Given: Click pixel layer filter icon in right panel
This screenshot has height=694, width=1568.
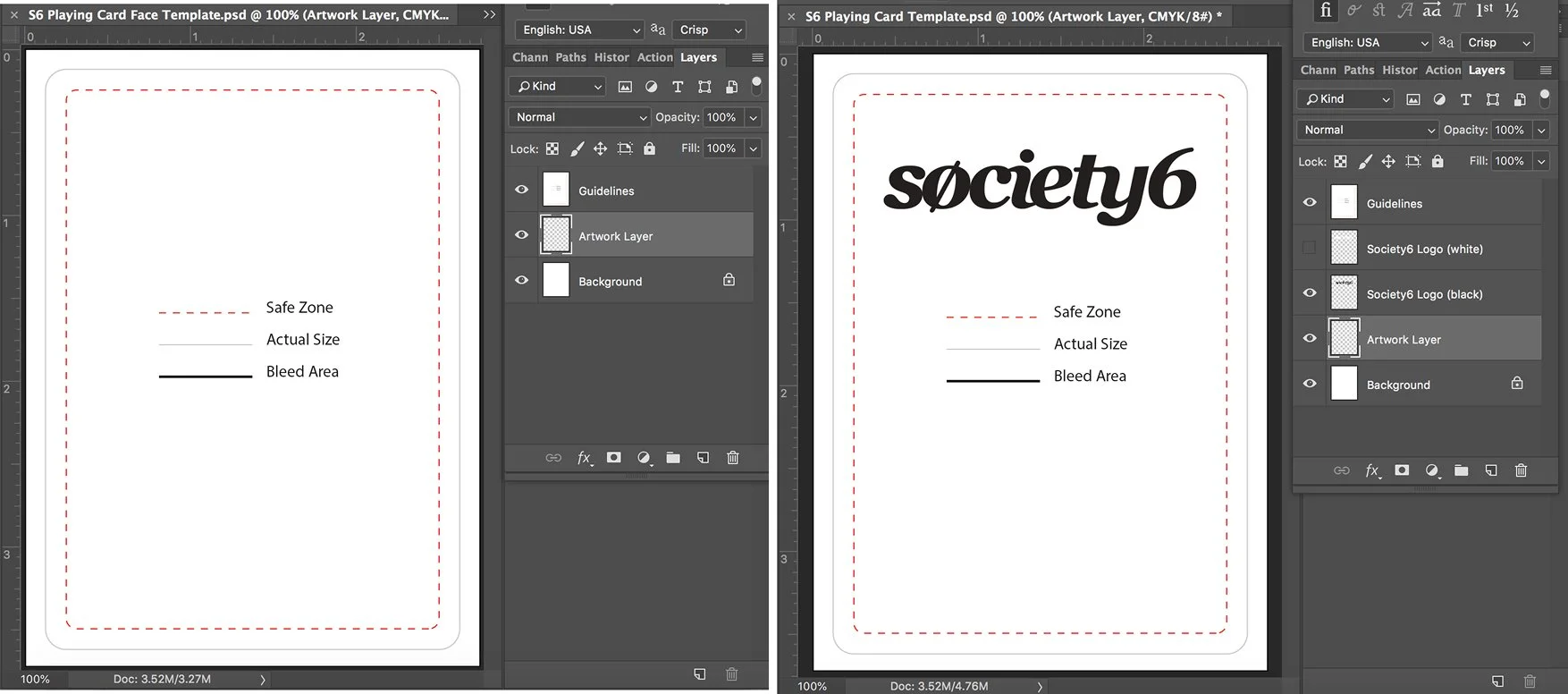Looking at the screenshot, I should [x=1413, y=99].
